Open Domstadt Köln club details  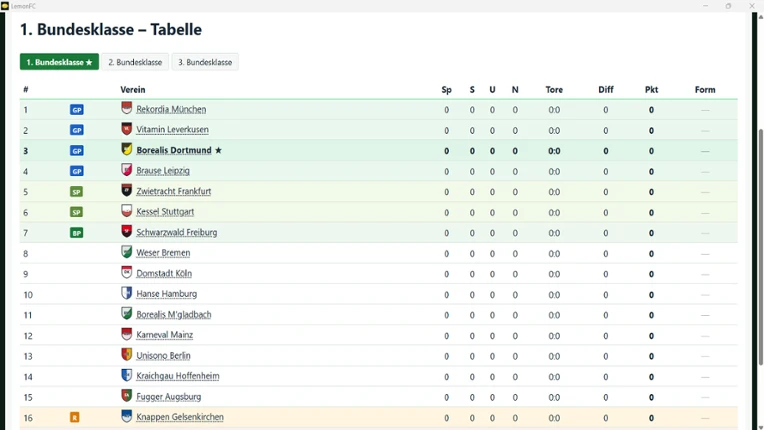pyautogui.click(x=164, y=274)
